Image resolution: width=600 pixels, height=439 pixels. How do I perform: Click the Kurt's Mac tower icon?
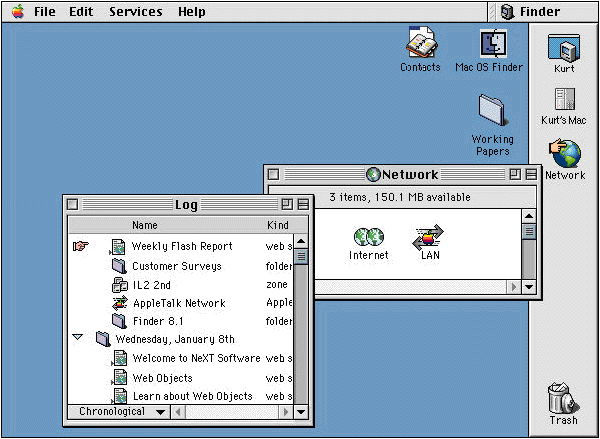coord(564,100)
